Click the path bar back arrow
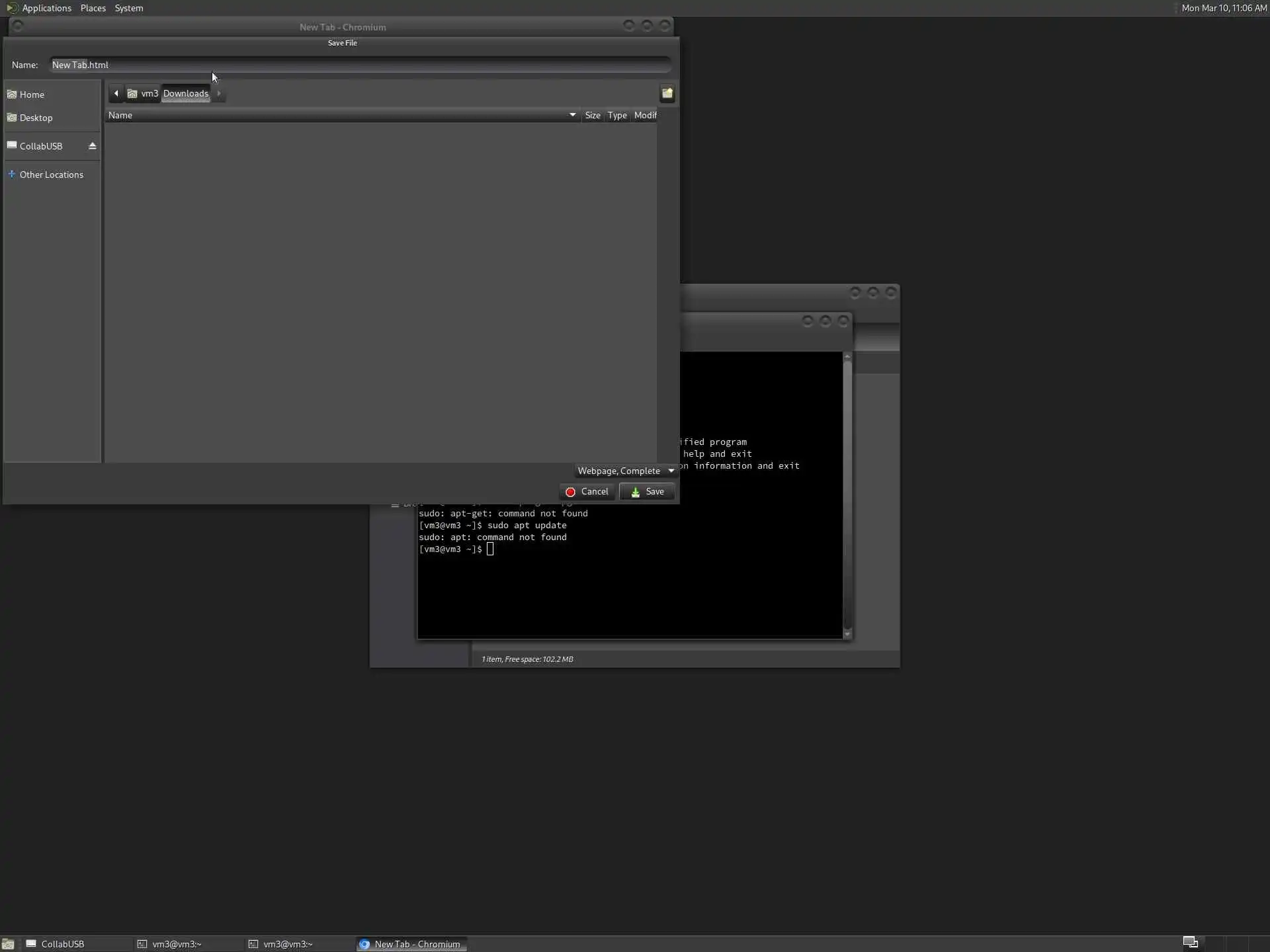Image resolution: width=1270 pixels, height=952 pixels. pos(116,93)
